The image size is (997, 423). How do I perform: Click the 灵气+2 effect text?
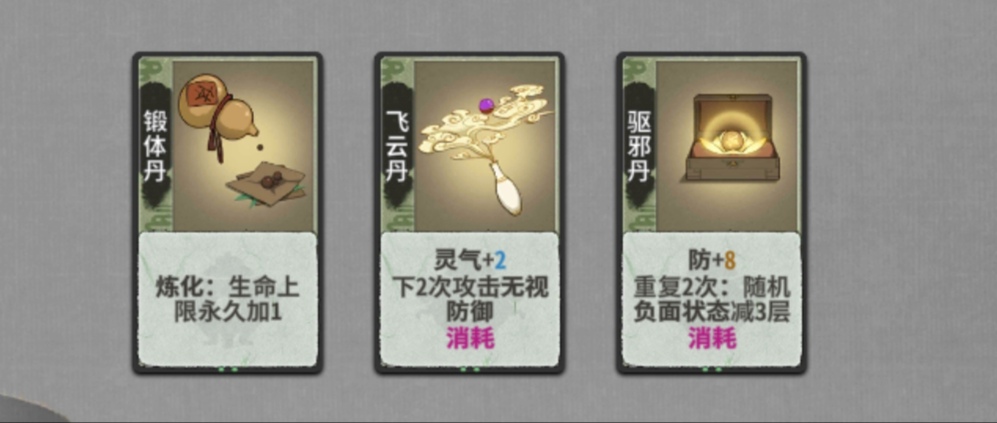coord(470,260)
